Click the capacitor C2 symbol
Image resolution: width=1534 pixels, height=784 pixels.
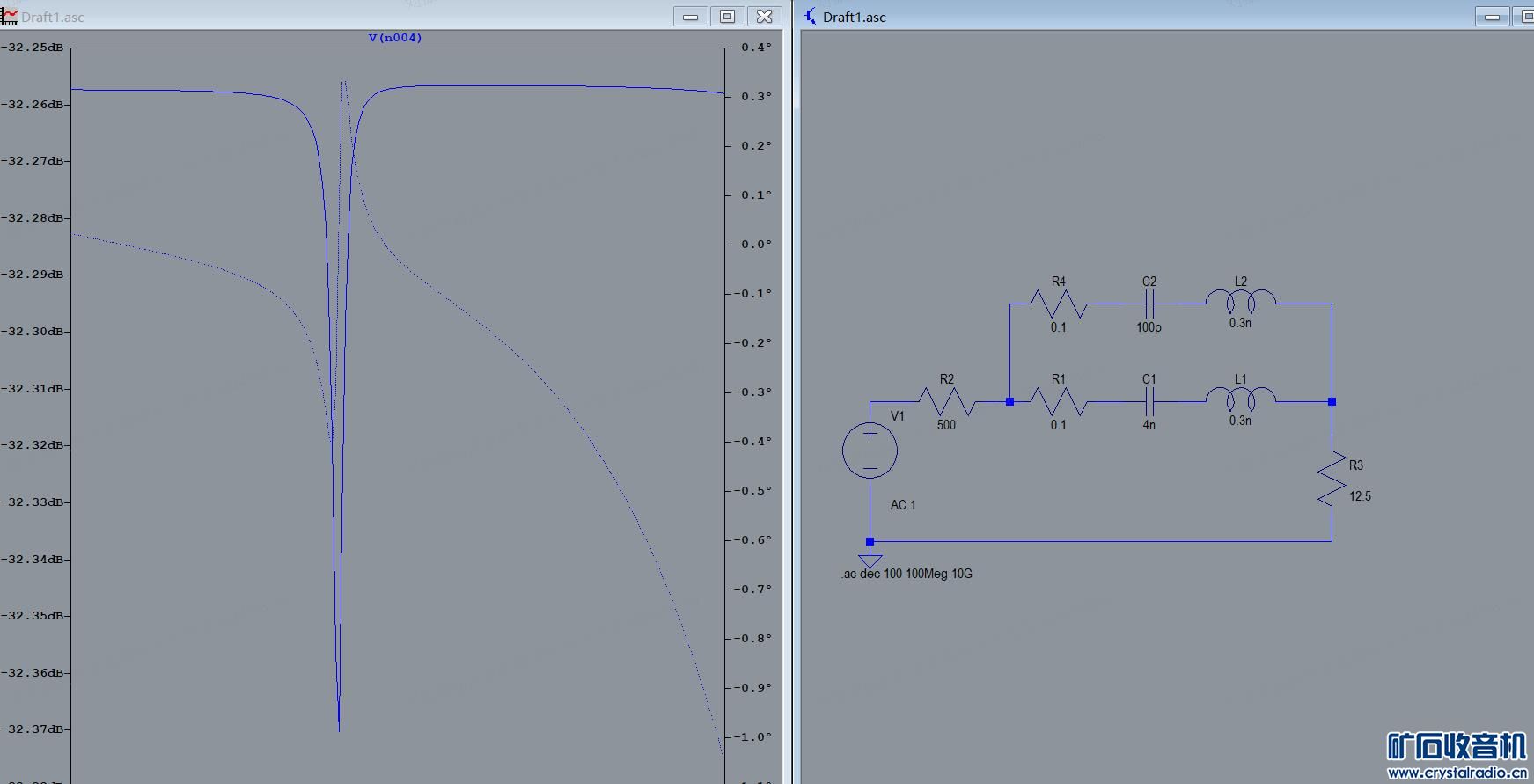coord(1149,304)
